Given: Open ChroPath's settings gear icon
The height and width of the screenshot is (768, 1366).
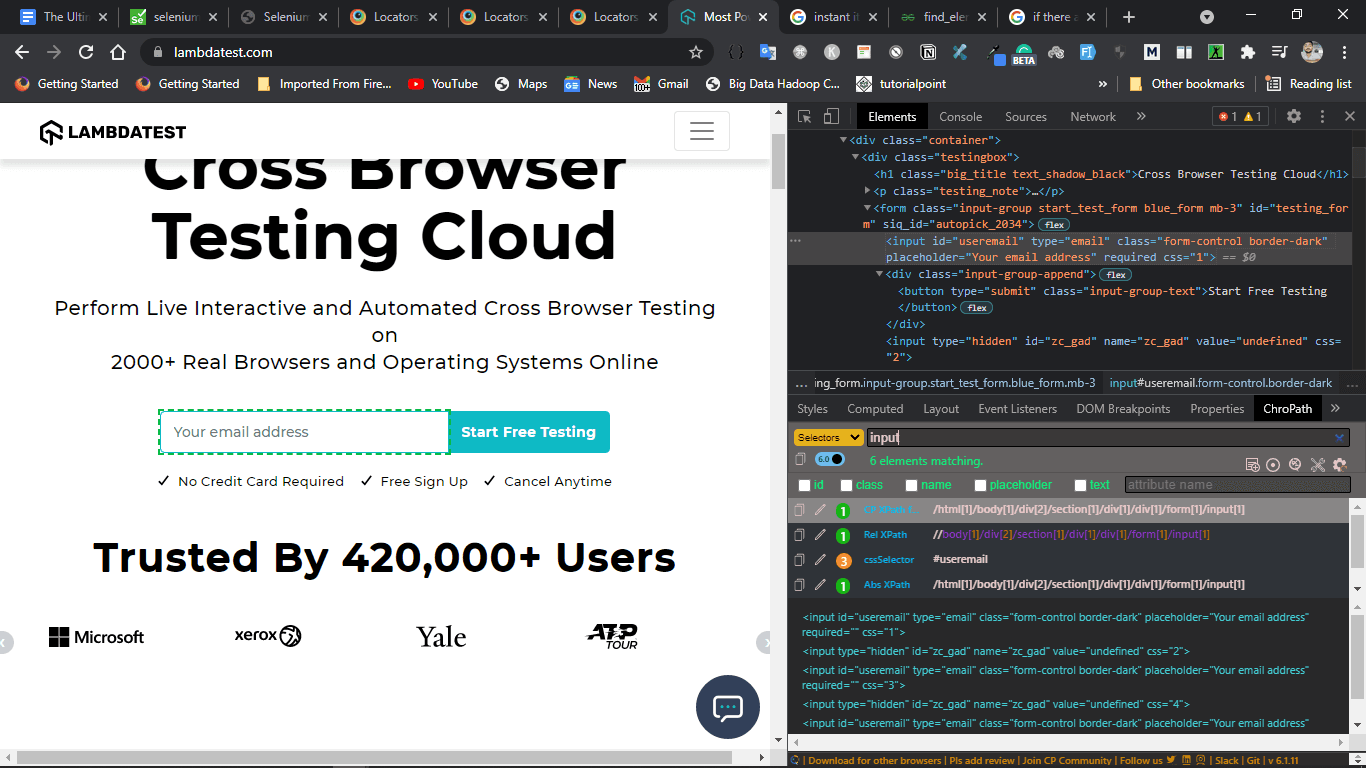Looking at the screenshot, I should click(x=1339, y=465).
